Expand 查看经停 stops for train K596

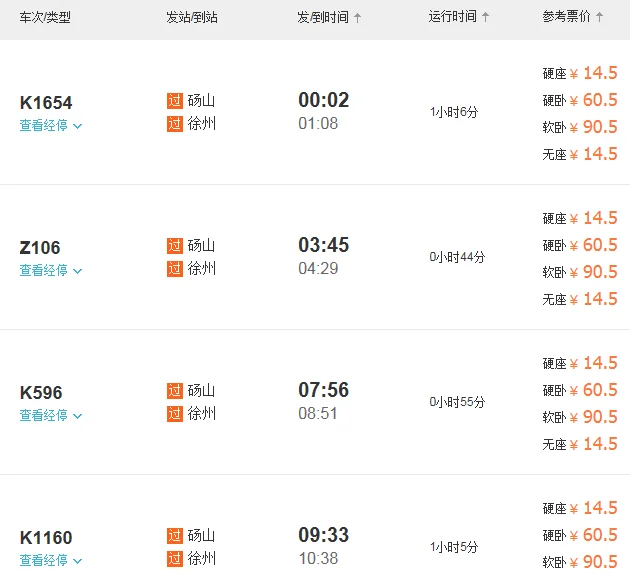pos(51,416)
